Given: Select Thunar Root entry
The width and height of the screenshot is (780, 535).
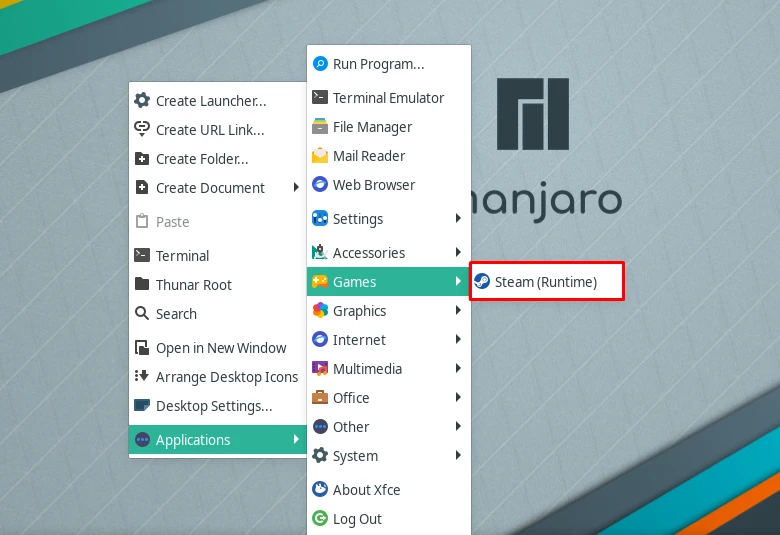Looking at the screenshot, I should pyautogui.click(x=218, y=284).
